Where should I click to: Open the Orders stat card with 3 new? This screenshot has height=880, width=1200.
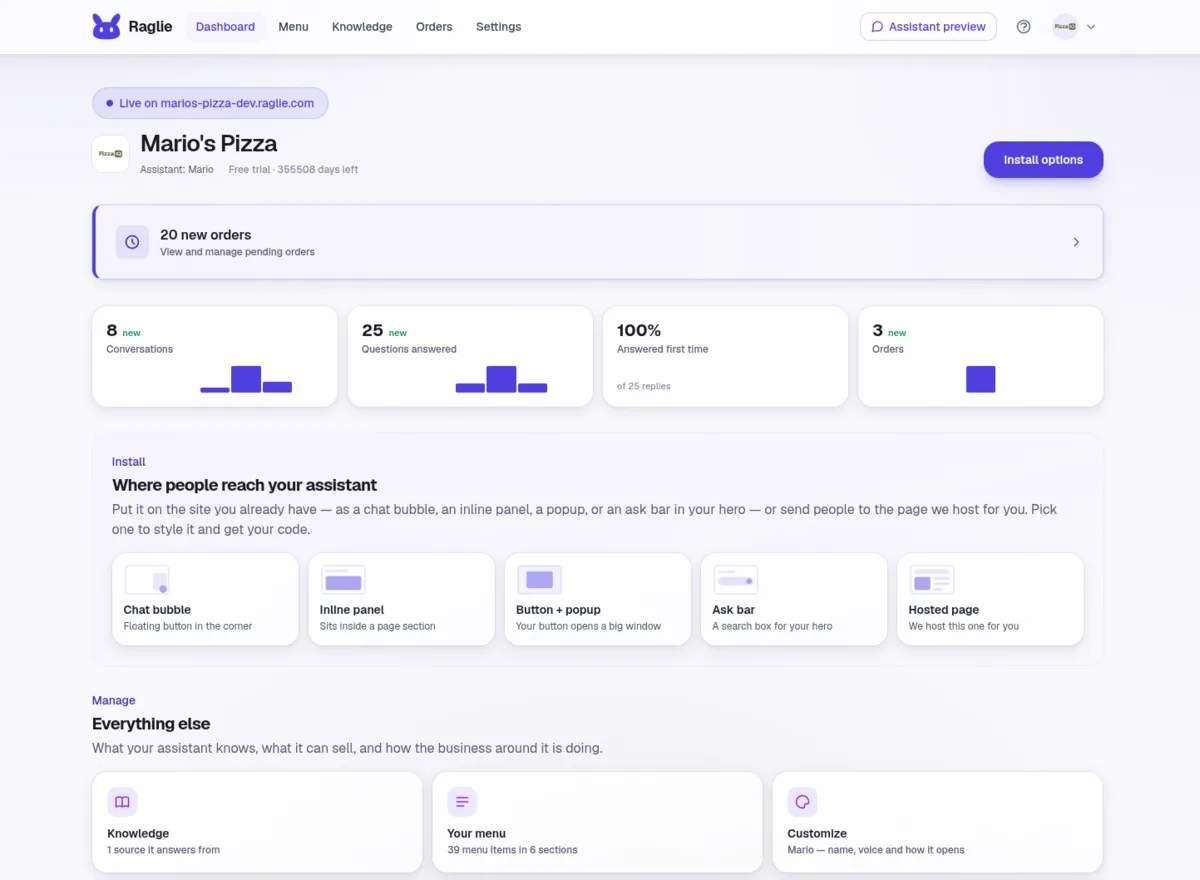981,356
